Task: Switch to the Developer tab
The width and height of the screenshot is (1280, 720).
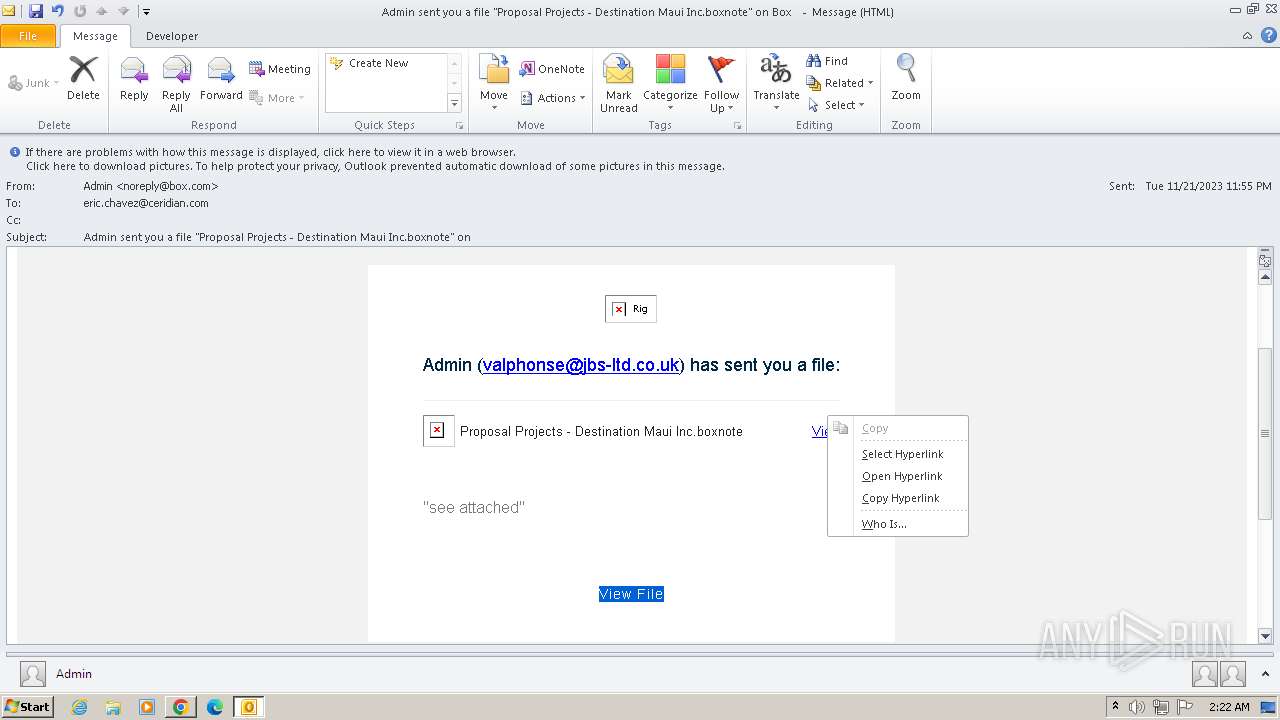Action: point(172,36)
